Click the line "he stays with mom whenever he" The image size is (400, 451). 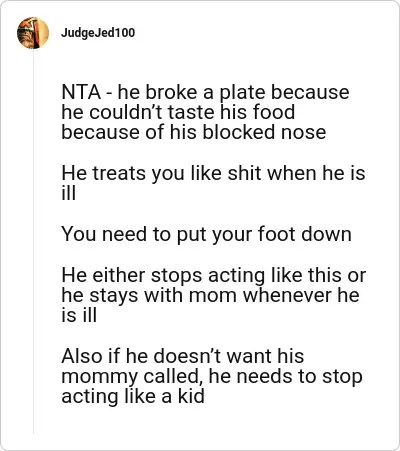pos(211,296)
